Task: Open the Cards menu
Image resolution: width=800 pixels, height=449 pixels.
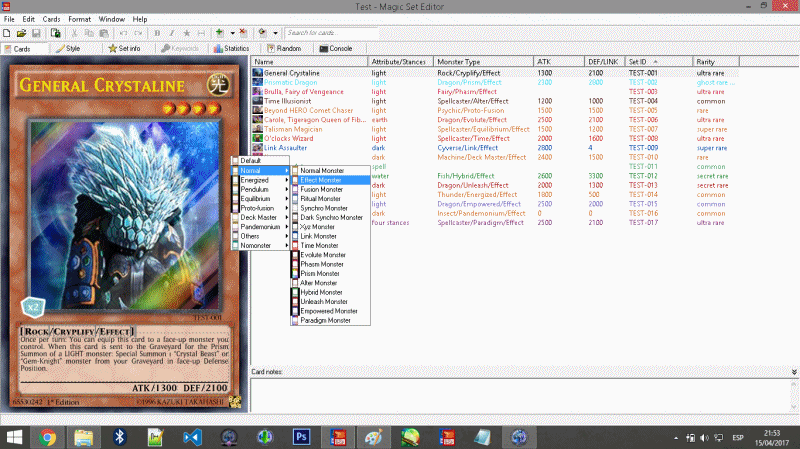Action: (x=51, y=19)
